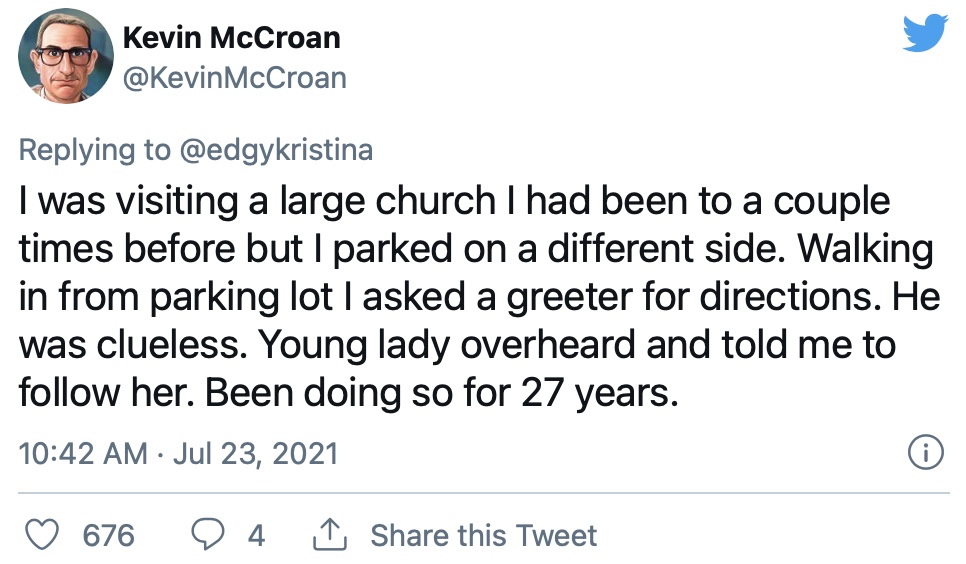Click the Kevin McCroan display name
Viewport: 966px width, 564px height.
tap(232, 38)
